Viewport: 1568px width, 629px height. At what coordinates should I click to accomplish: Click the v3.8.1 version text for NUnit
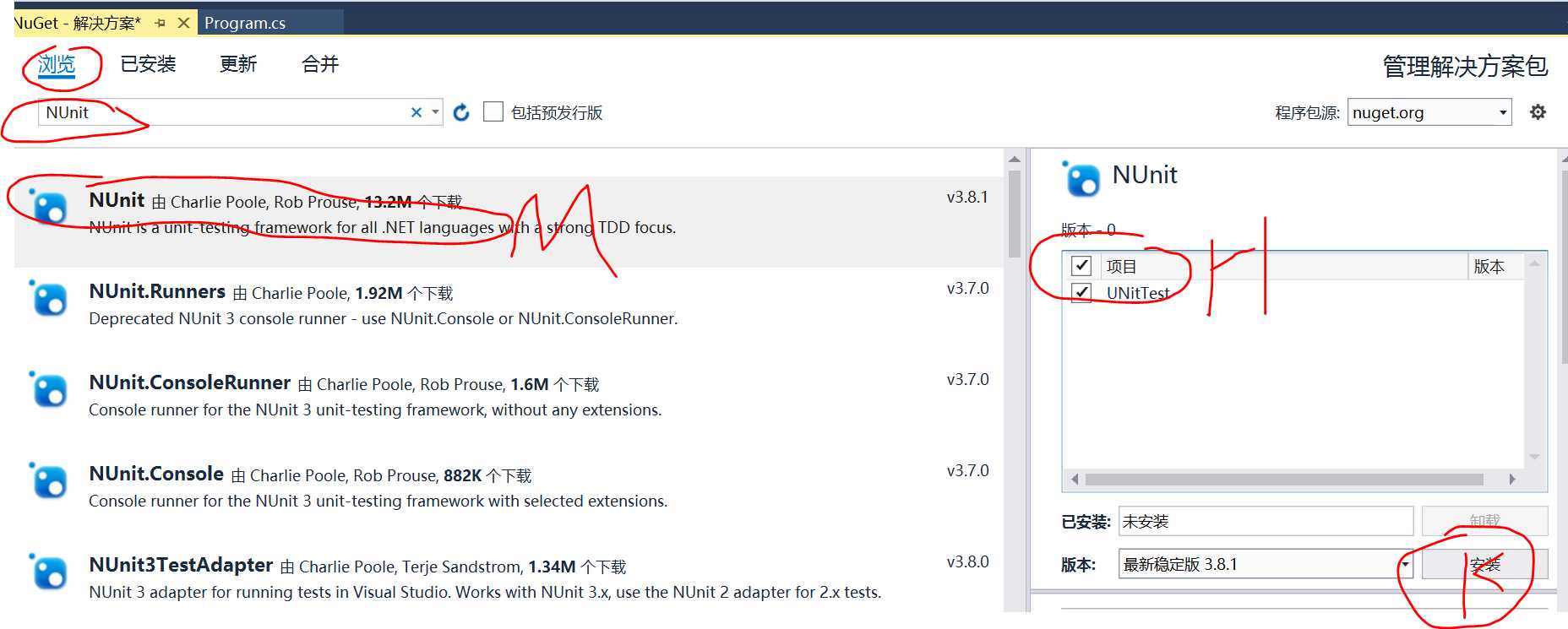click(x=967, y=197)
